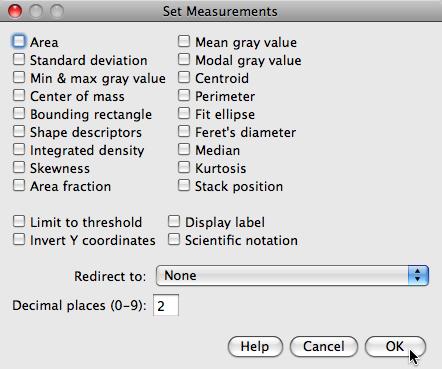Open the Redirect to dropdown
The height and width of the screenshot is (369, 442).
pos(292,275)
